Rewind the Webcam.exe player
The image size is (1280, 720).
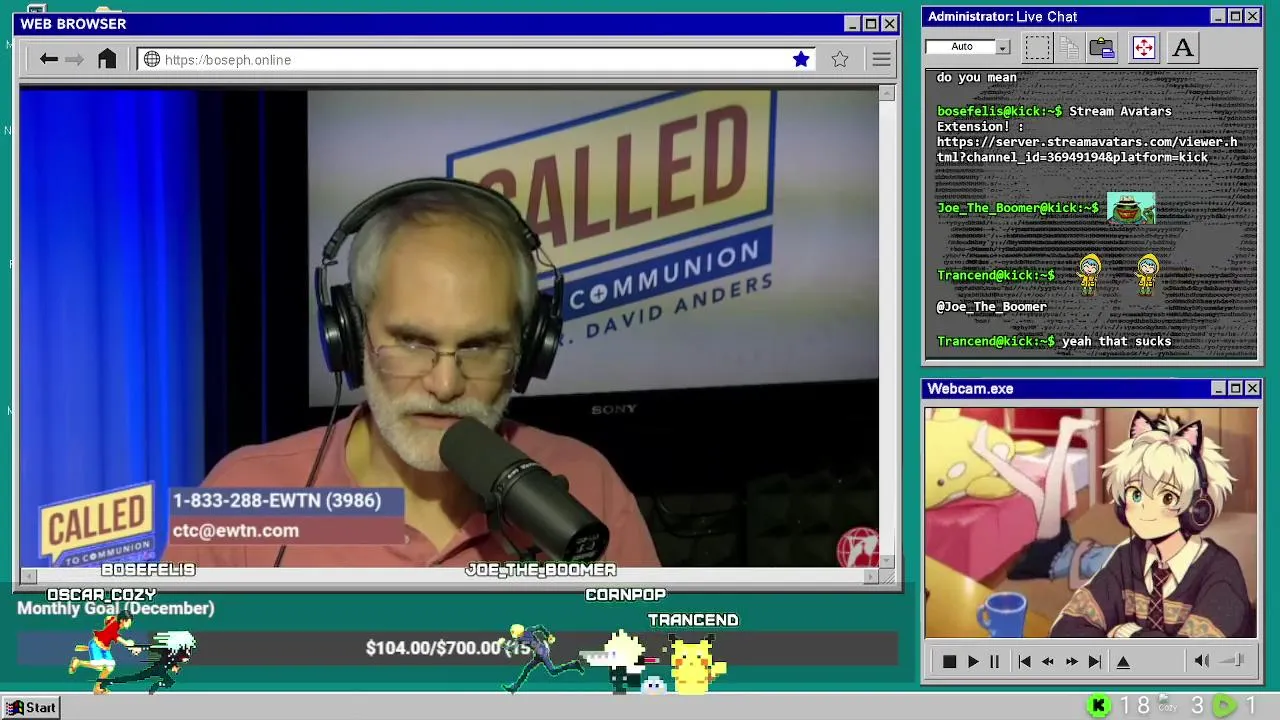click(1048, 661)
